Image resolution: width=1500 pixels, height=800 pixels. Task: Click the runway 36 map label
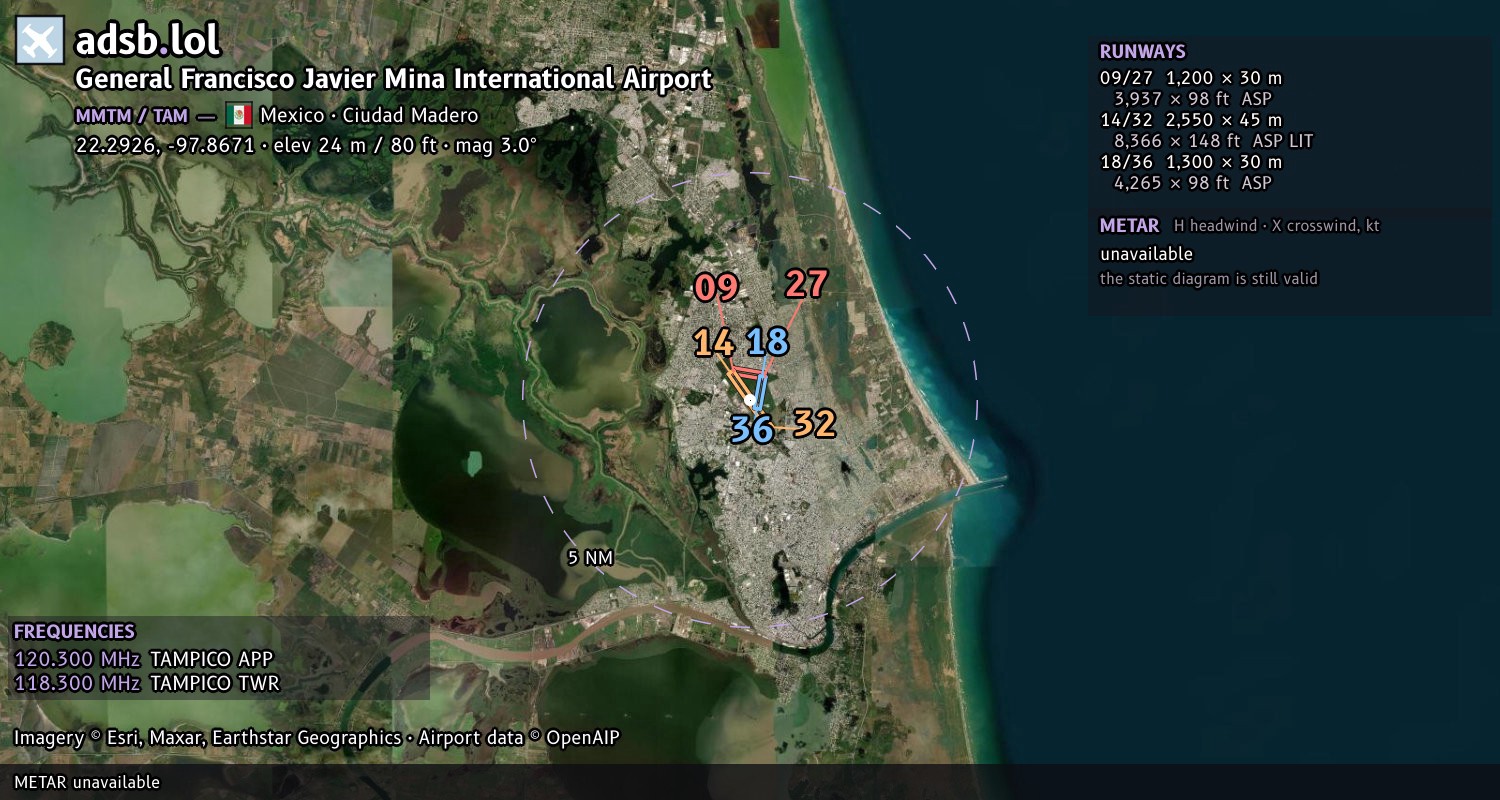click(752, 429)
